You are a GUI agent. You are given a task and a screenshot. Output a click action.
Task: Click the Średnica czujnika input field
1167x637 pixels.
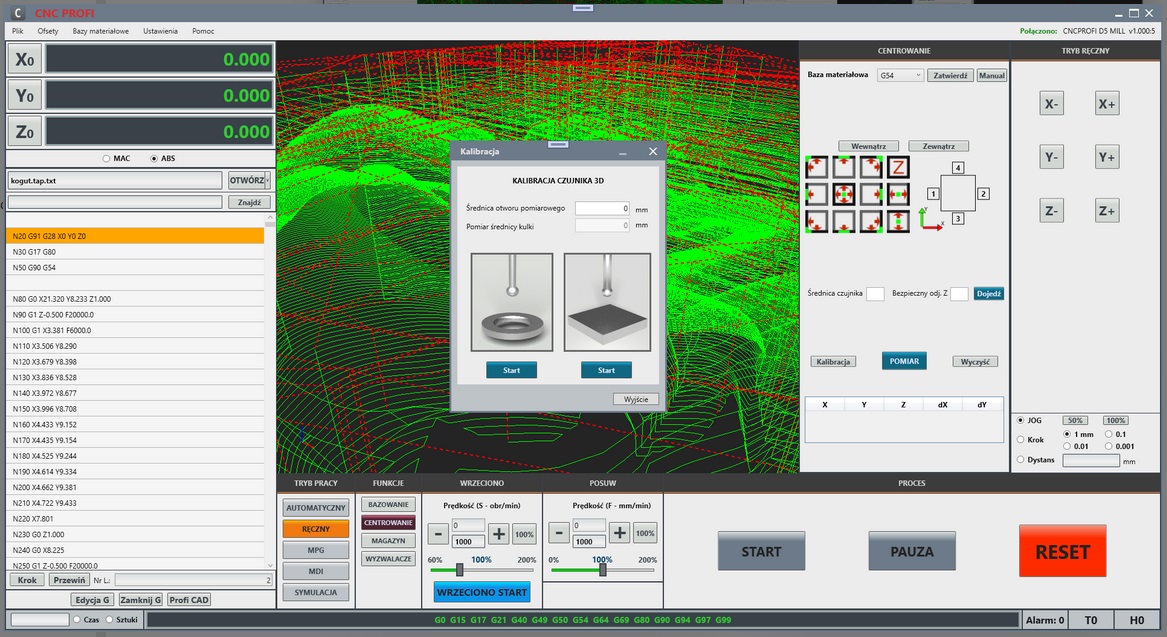pyautogui.click(x=875, y=294)
